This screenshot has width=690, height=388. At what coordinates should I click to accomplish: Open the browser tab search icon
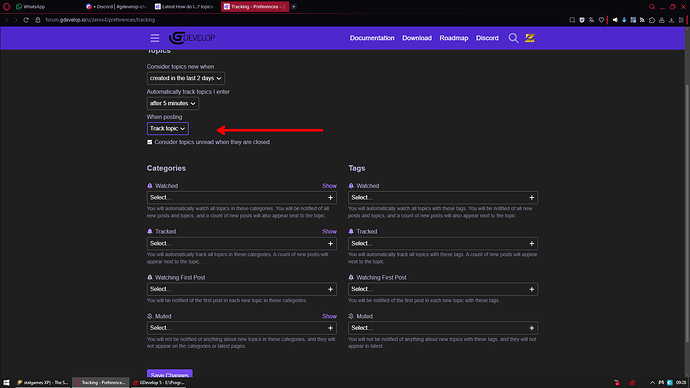[x=652, y=7]
